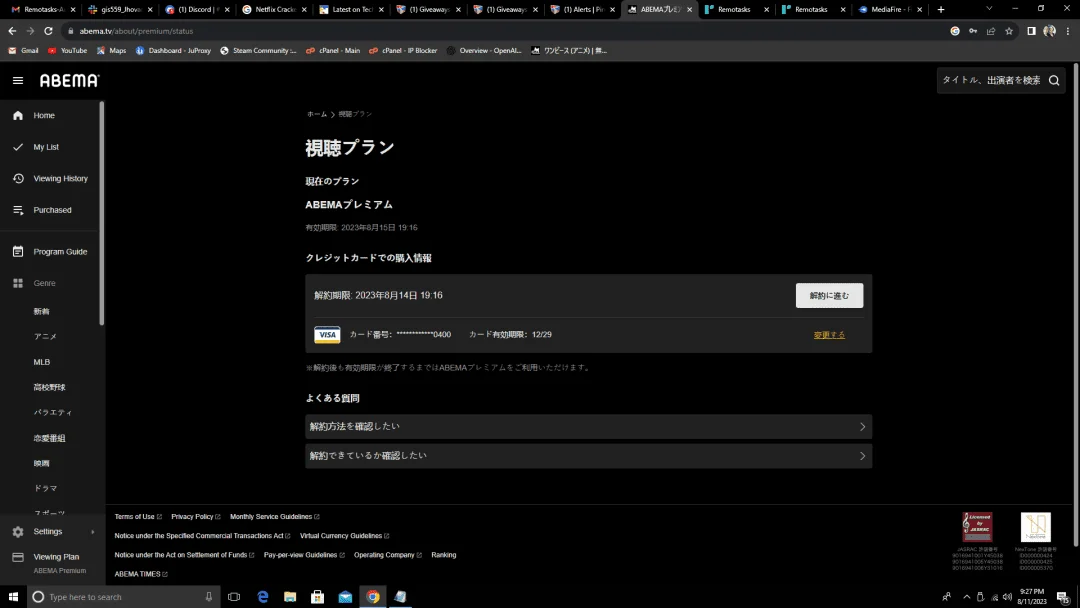Screen dimensions: 1080x608
Task: Expand the Settings submenu arrow
Action: tap(92, 532)
